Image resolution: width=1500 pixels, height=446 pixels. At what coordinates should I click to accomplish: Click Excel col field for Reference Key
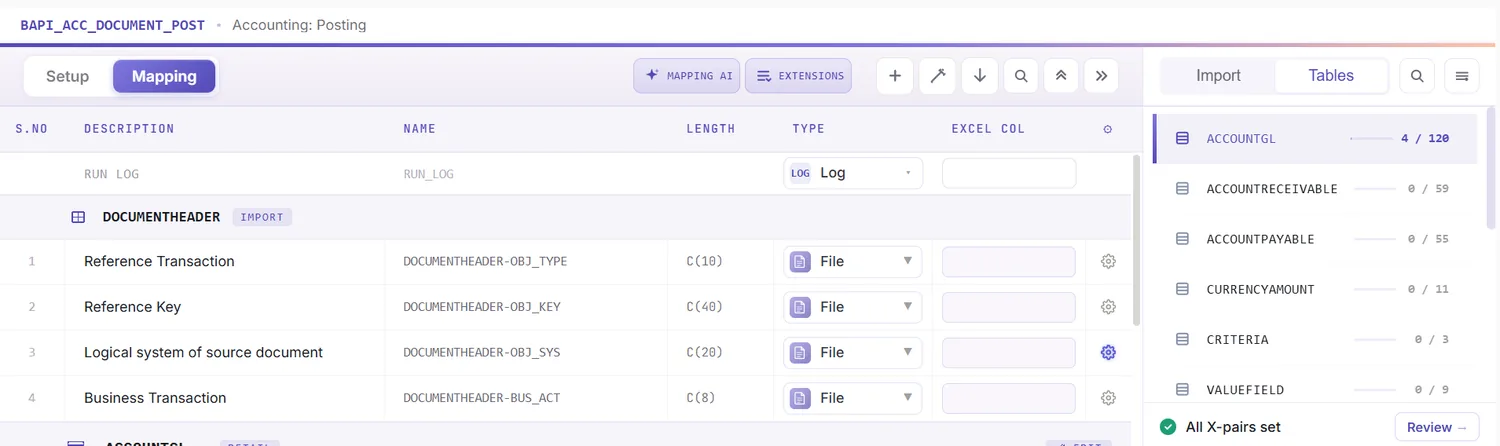(x=1009, y=307)
